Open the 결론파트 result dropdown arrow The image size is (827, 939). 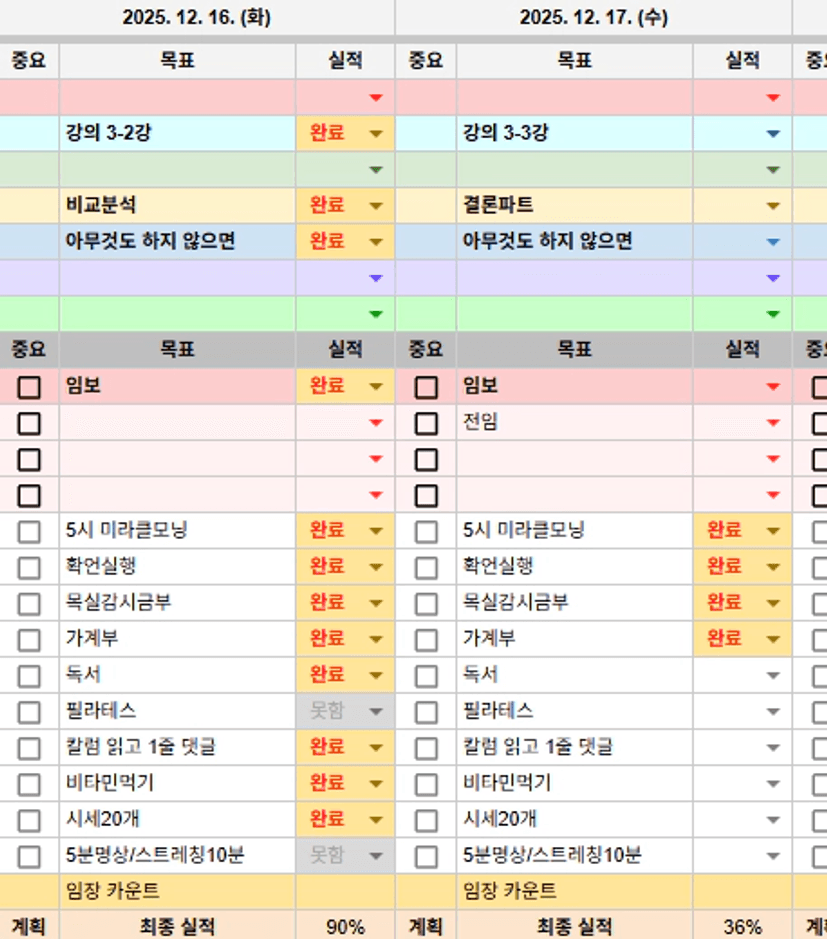coord(772,206)
